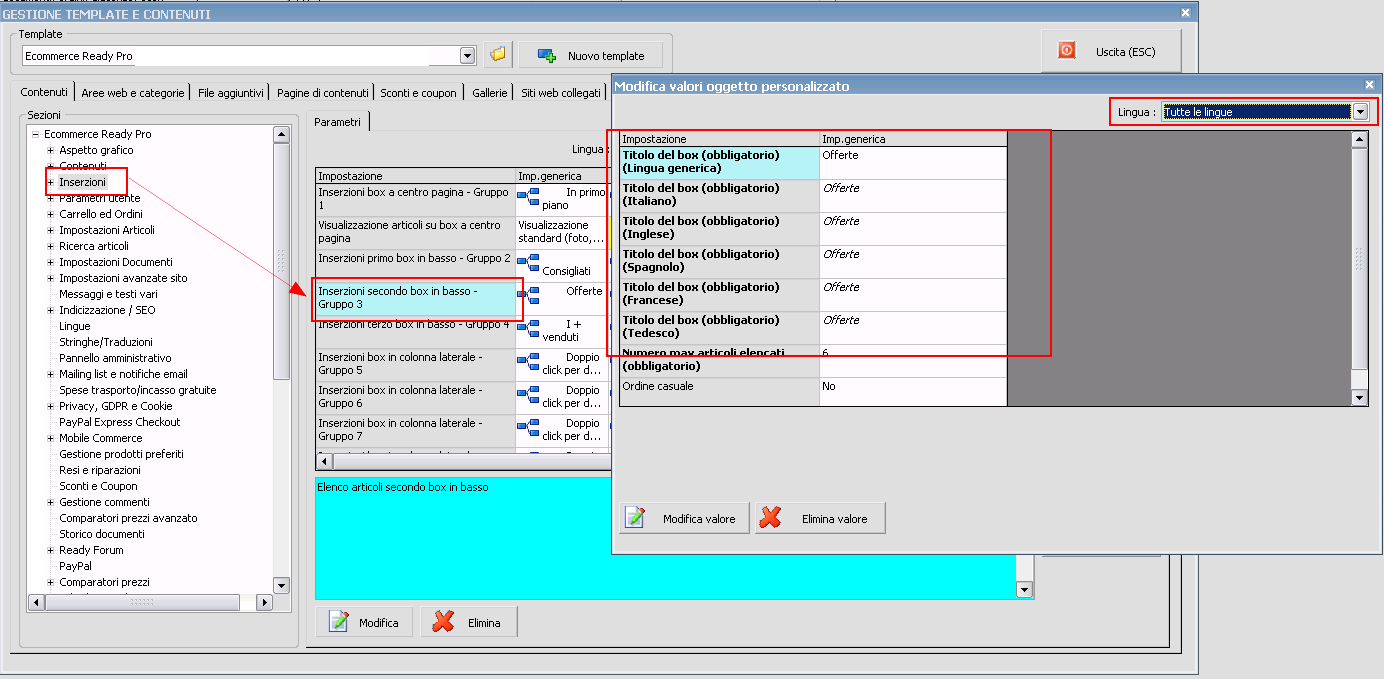Open Siti web collegati tab

point(561,92)
